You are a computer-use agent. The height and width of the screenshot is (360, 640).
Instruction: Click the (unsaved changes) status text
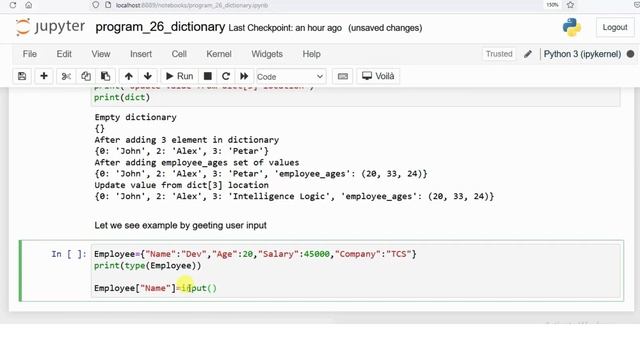click(x=385, y=28)
